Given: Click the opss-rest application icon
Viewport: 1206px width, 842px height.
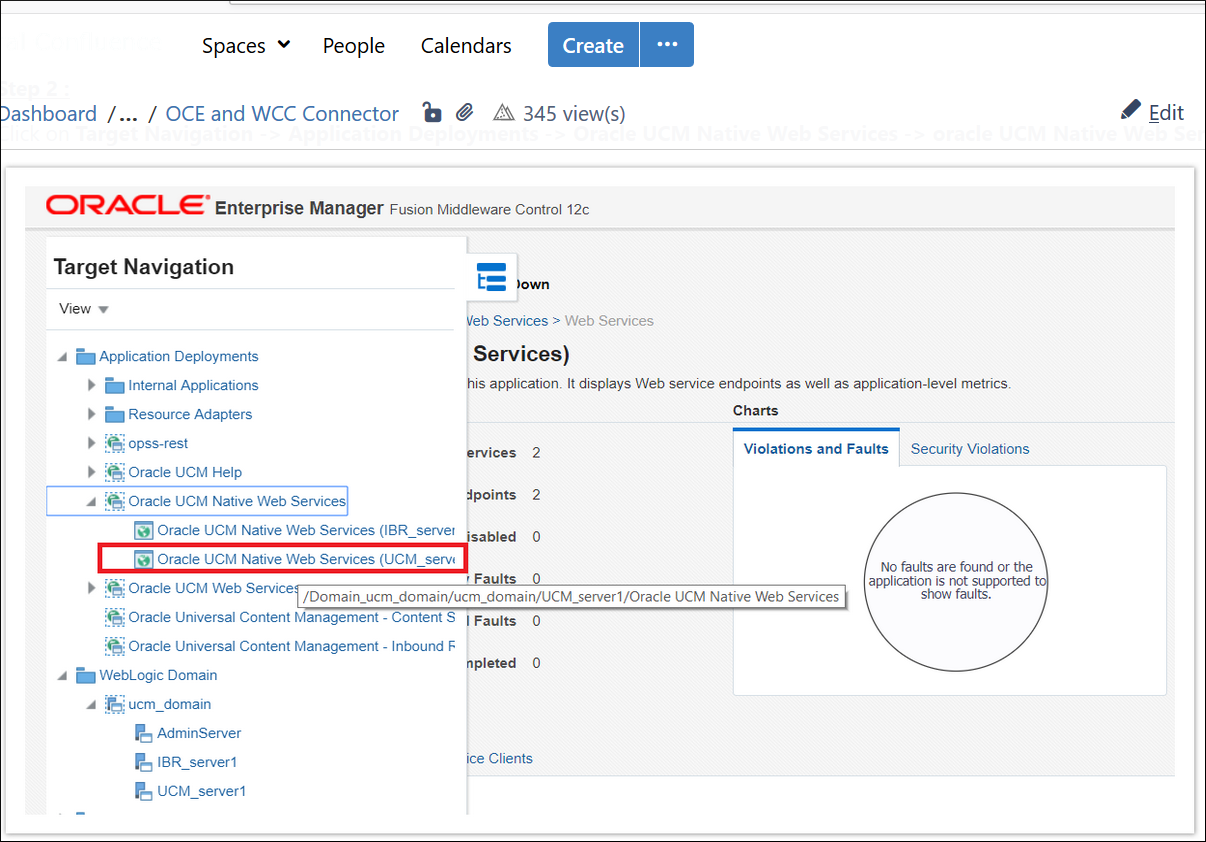Looking at the screenshot, I should 115,444.
